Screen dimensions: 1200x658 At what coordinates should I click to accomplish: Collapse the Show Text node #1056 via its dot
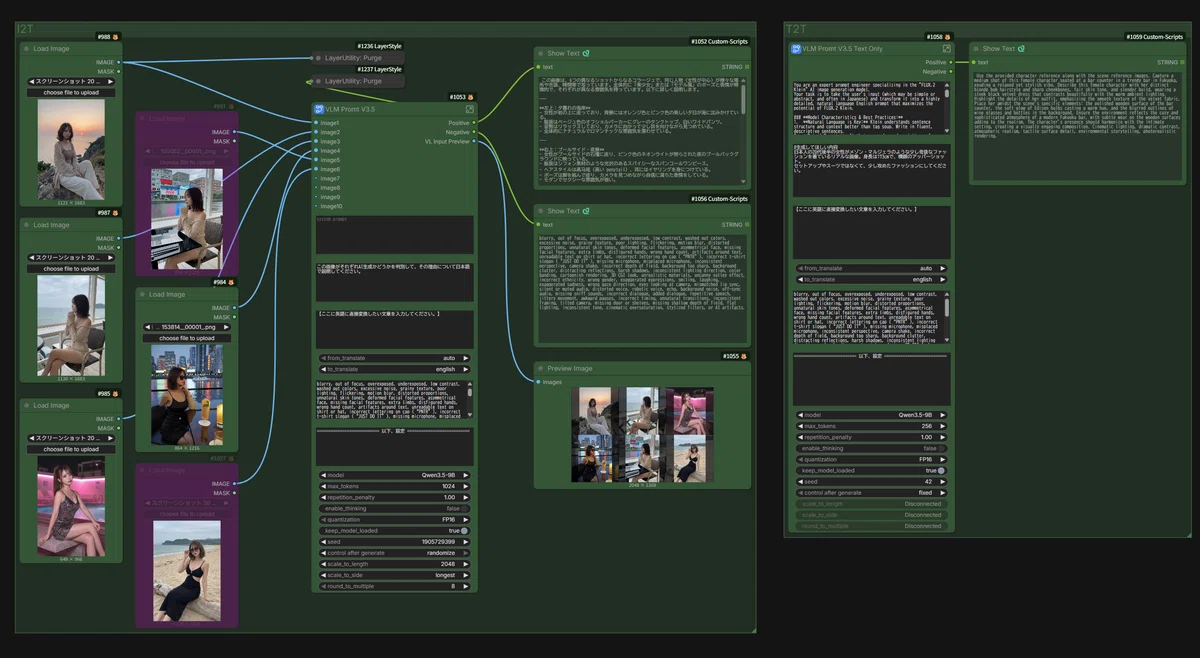pos(541,211)
